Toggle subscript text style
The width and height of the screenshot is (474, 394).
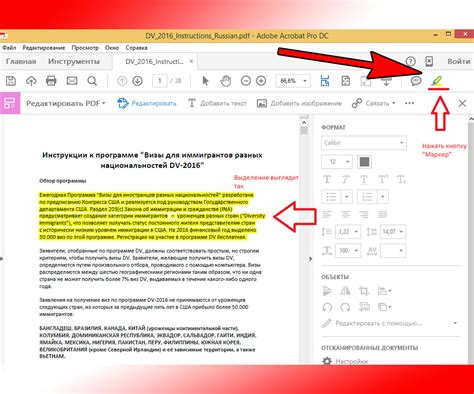401,180
